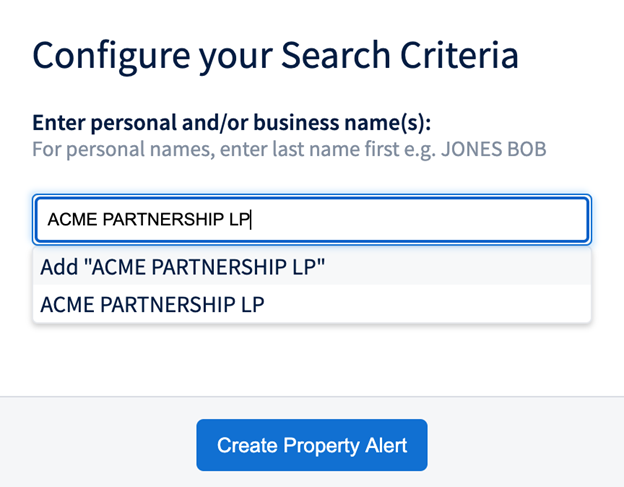This screenshot has height=487, width=624.
Task: Select the Add "ACME PARTNERSHIP LP" suggestion
Action: 183,268
